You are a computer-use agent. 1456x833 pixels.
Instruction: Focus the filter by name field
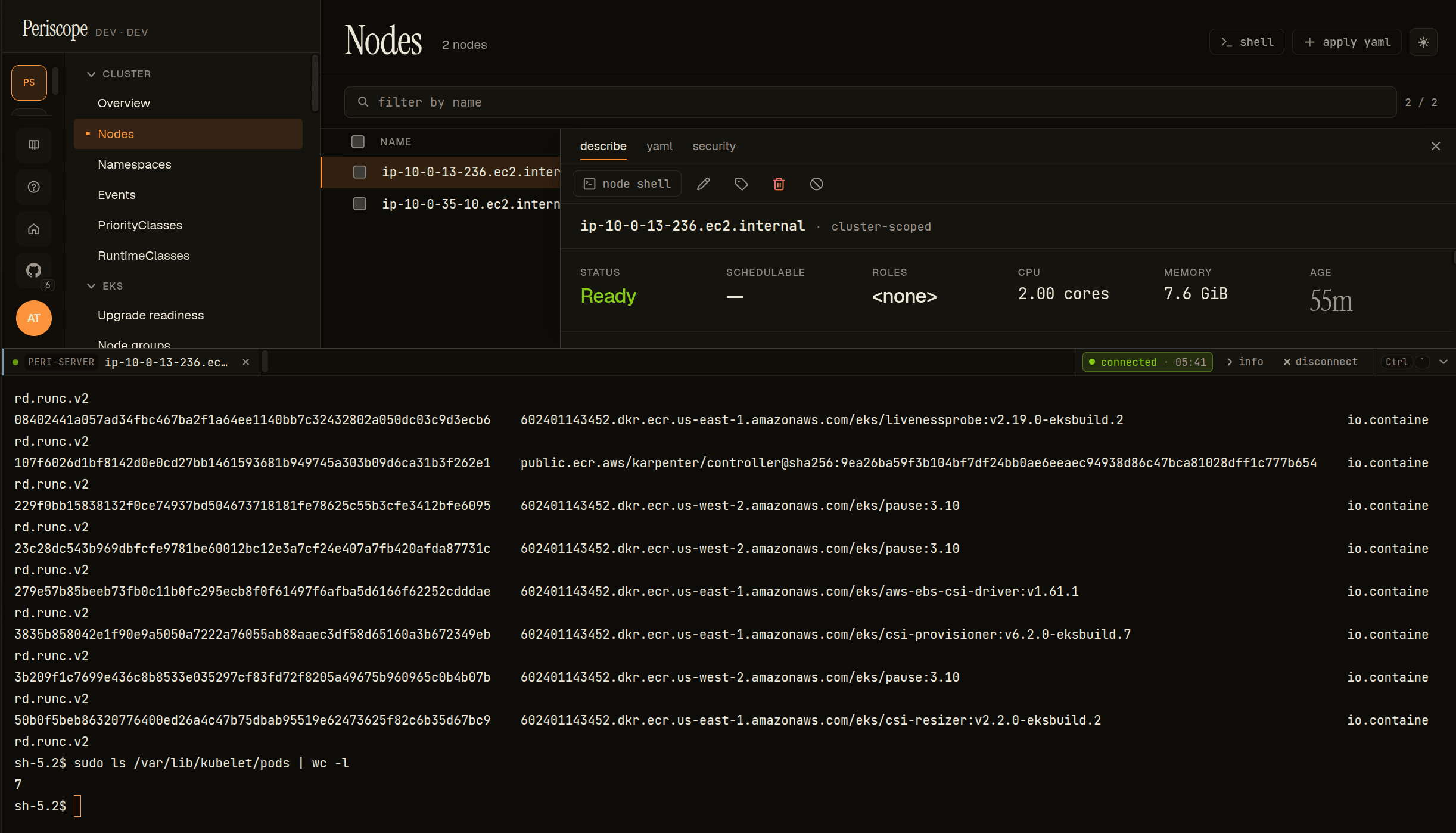[870, 102]
